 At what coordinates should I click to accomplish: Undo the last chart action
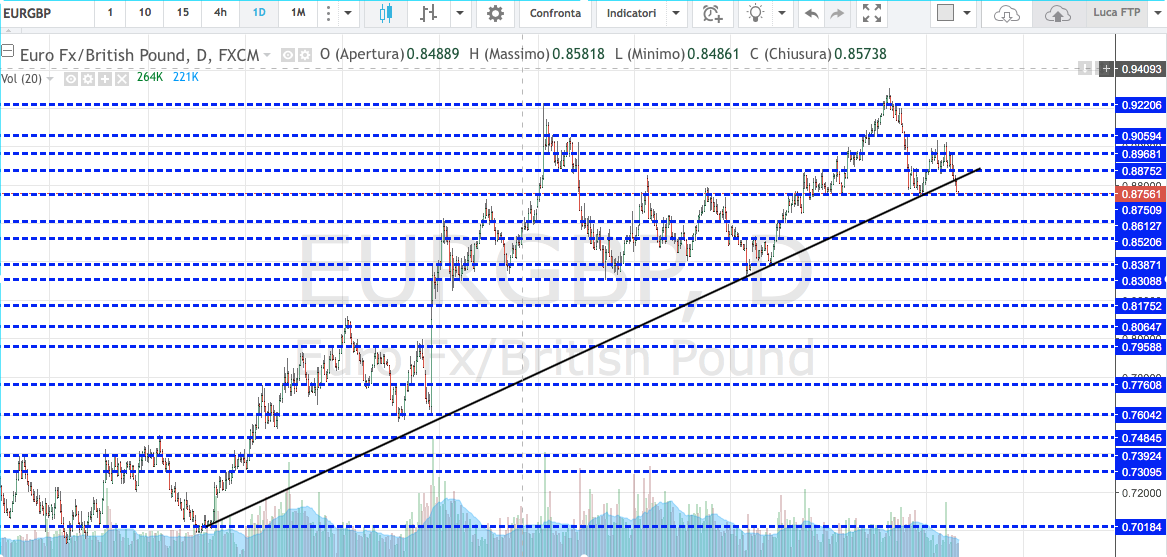811,13
